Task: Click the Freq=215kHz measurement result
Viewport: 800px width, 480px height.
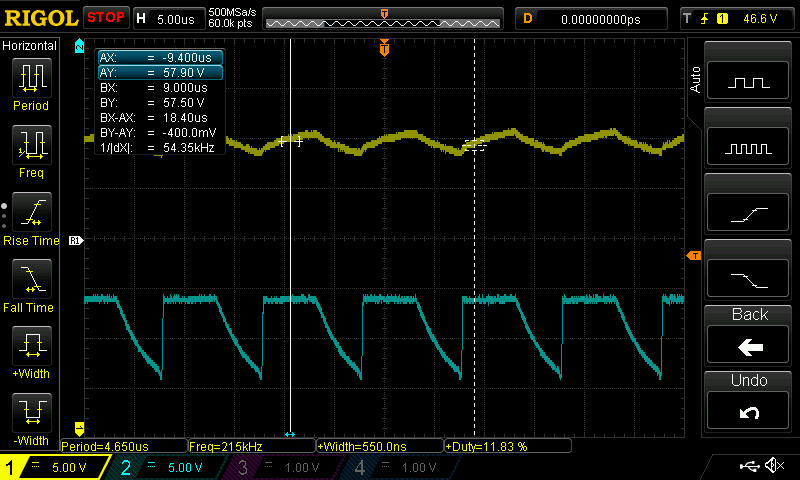Action: pyautogui.click(x=252, y=446)
